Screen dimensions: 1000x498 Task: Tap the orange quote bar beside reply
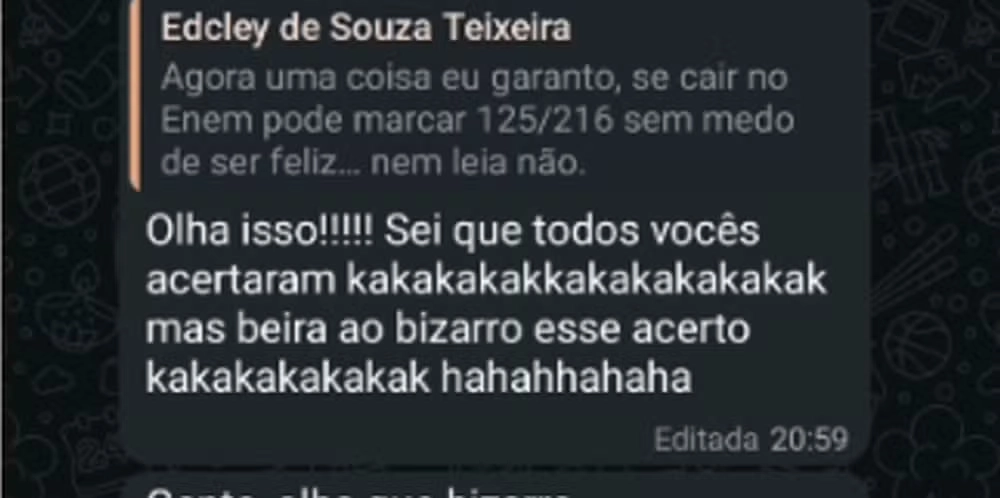tap(135, 96)
